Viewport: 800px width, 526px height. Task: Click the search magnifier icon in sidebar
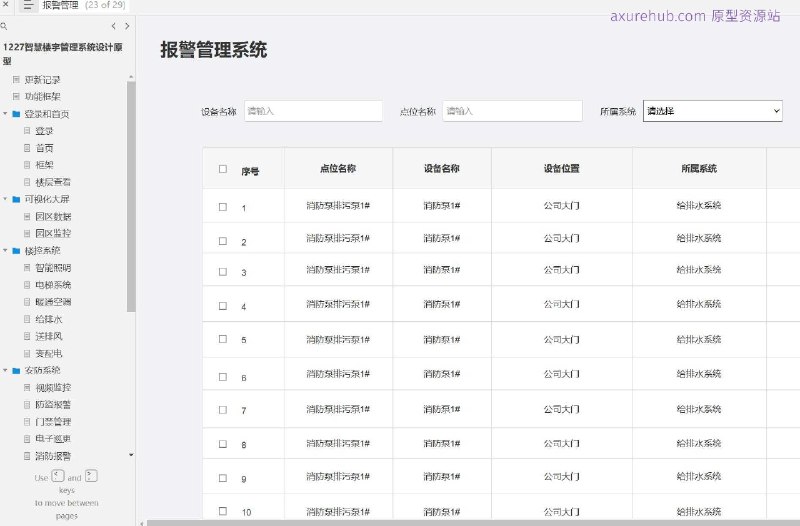click(4, 26)
